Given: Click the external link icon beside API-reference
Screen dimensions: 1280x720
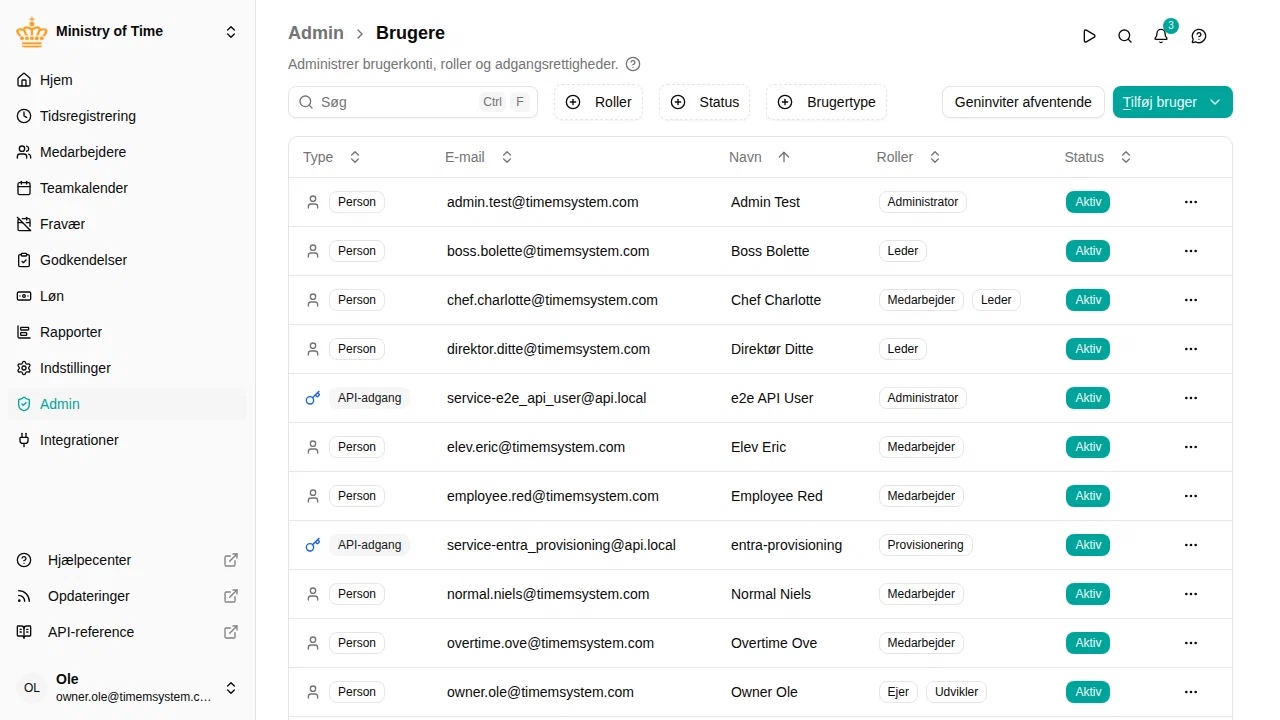Looking at the screenshot, I should click(x=231, y=632).
